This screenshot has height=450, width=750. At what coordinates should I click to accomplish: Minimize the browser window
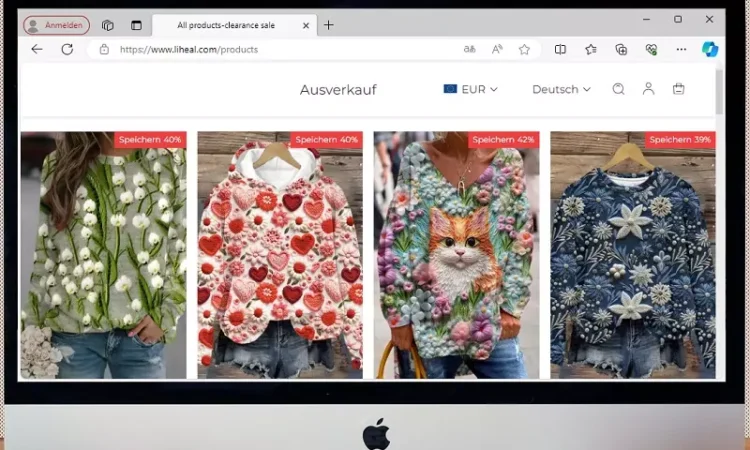point(646,20)
